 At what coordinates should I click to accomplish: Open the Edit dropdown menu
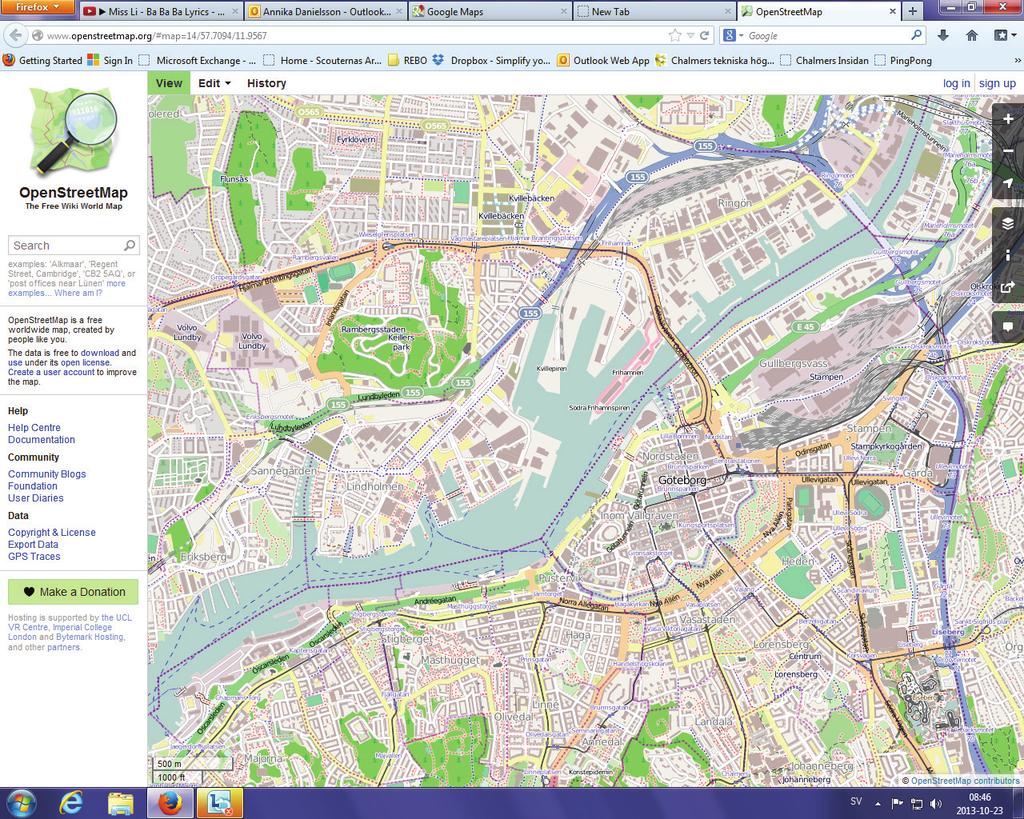click(x=214, y=83)
